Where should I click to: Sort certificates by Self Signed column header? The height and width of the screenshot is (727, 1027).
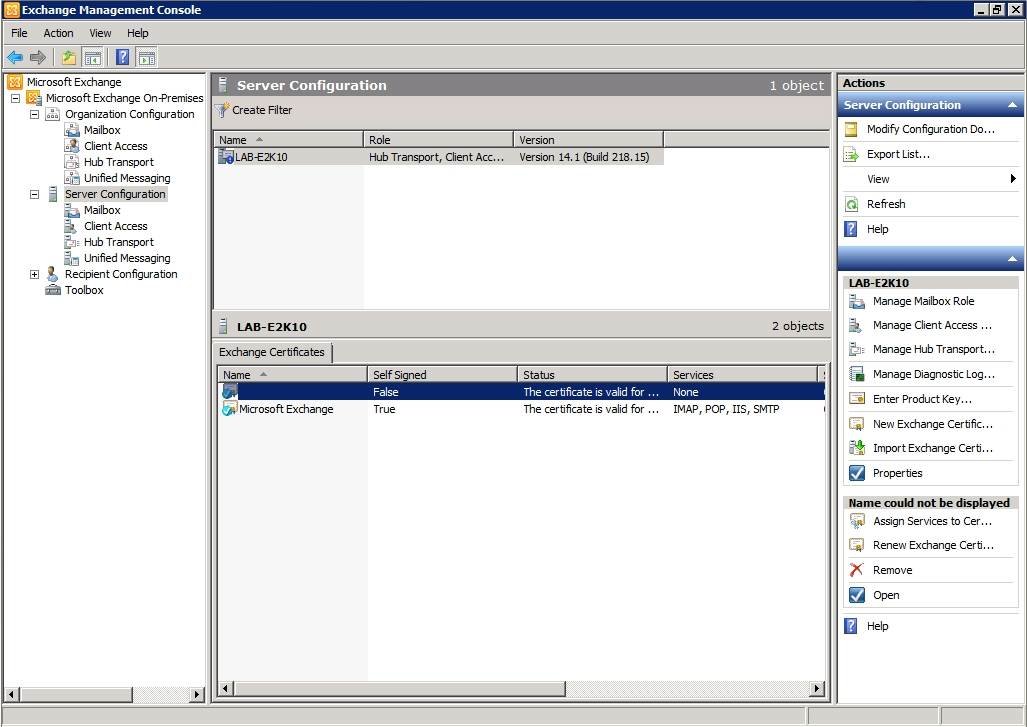coord(442,375)
